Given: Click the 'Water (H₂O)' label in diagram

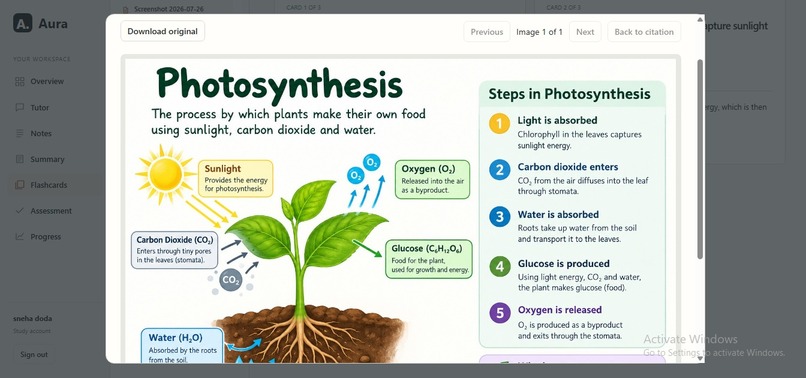Looking at the screenshot, I should 182,346.
